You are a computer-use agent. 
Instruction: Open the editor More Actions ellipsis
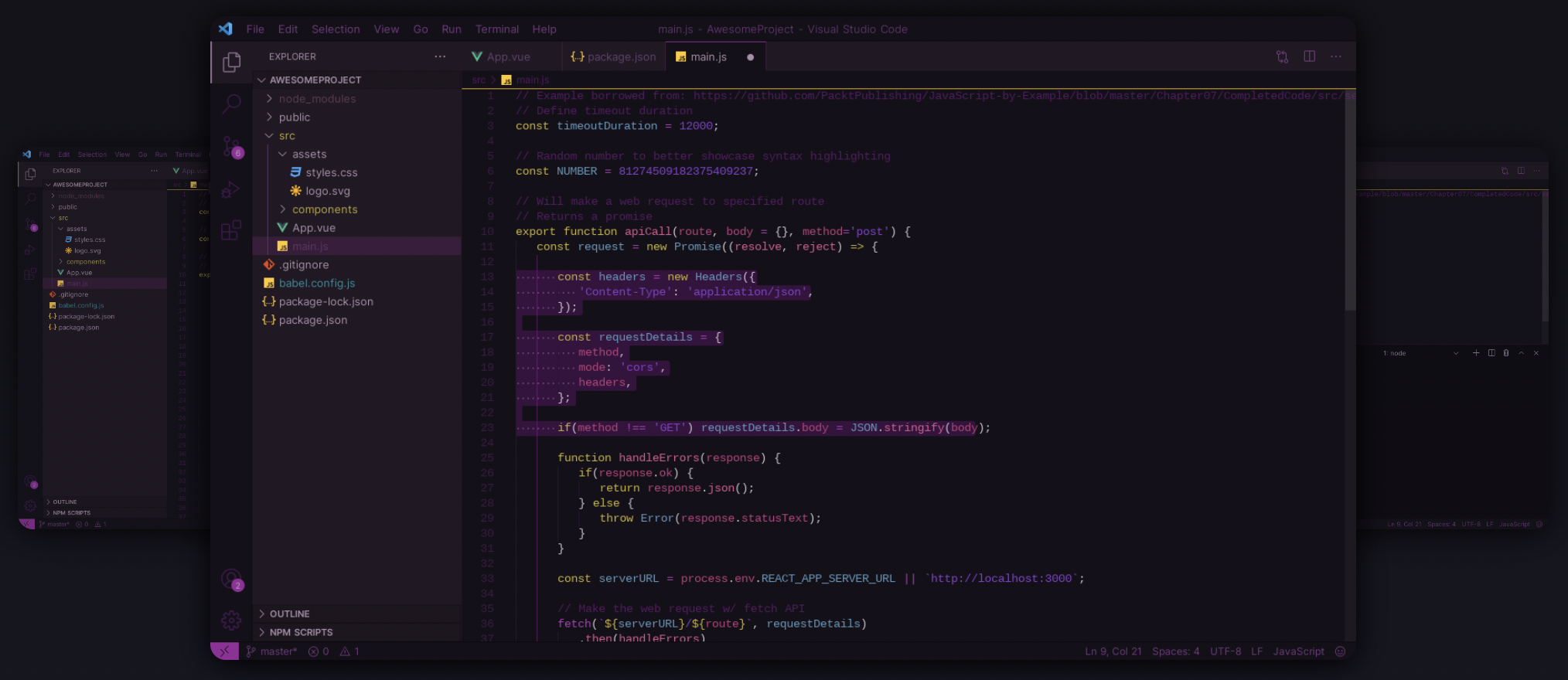pos(1336,56)
